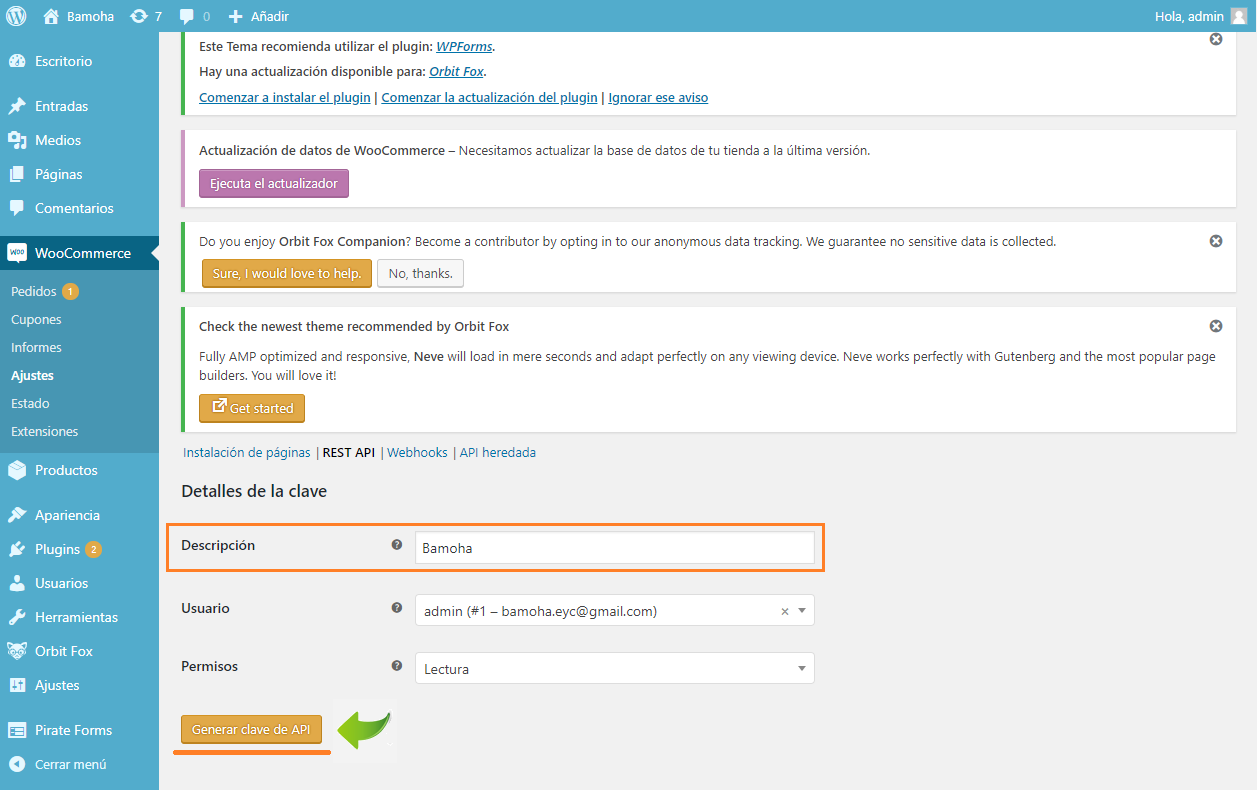This screenshot has height=790, width=1257.
Task: Expand the Usuario dropdown
Action: tap(802, 611)
